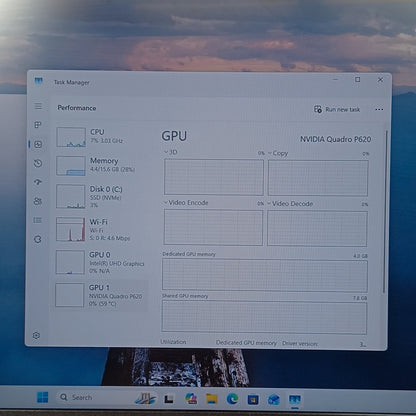
Task: Click the Utilization label at the bottom
Action: pos(173,342)
